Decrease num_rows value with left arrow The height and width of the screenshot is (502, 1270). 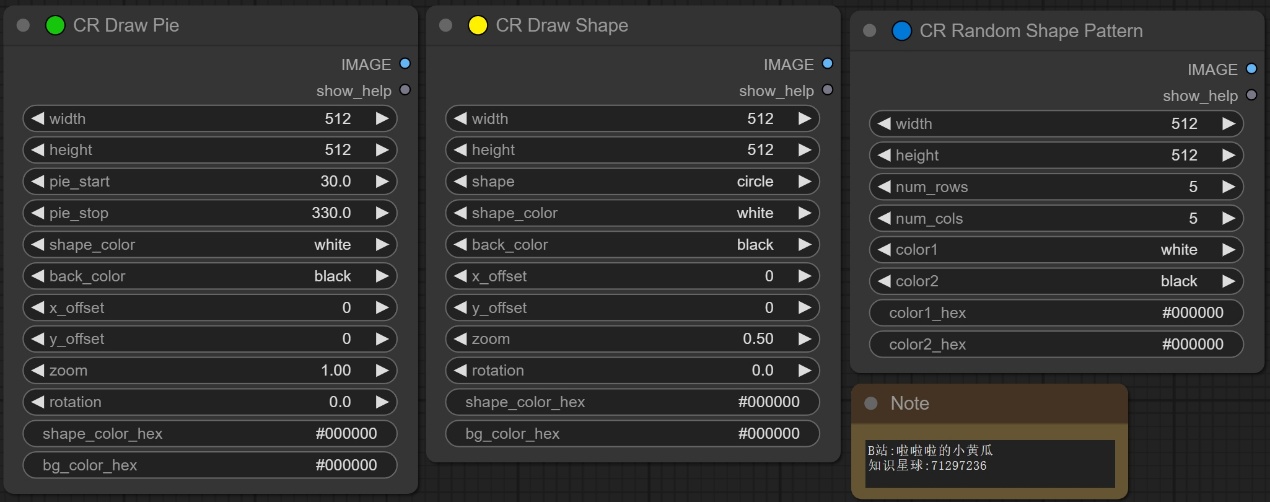[883, 187]
